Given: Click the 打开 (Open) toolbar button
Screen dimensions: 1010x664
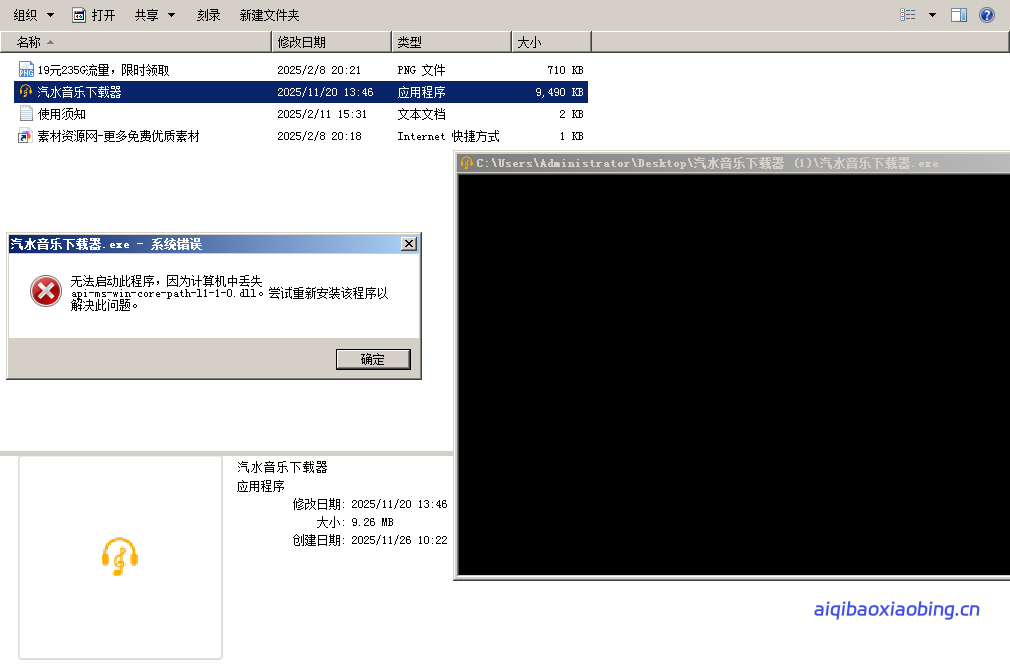Looking at the screenshot, I should [x=94, y=15].
